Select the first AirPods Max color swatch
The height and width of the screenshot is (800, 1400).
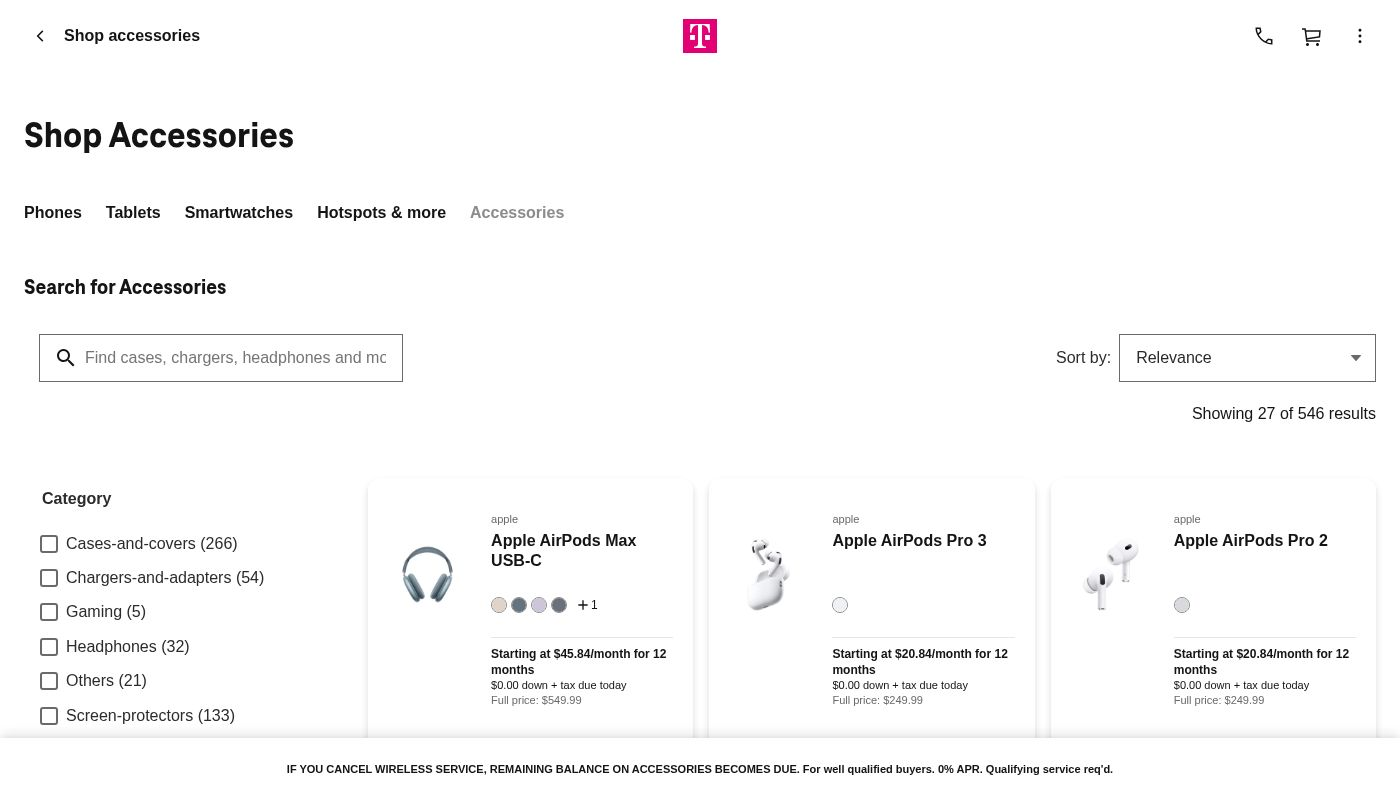coord(499,605)
